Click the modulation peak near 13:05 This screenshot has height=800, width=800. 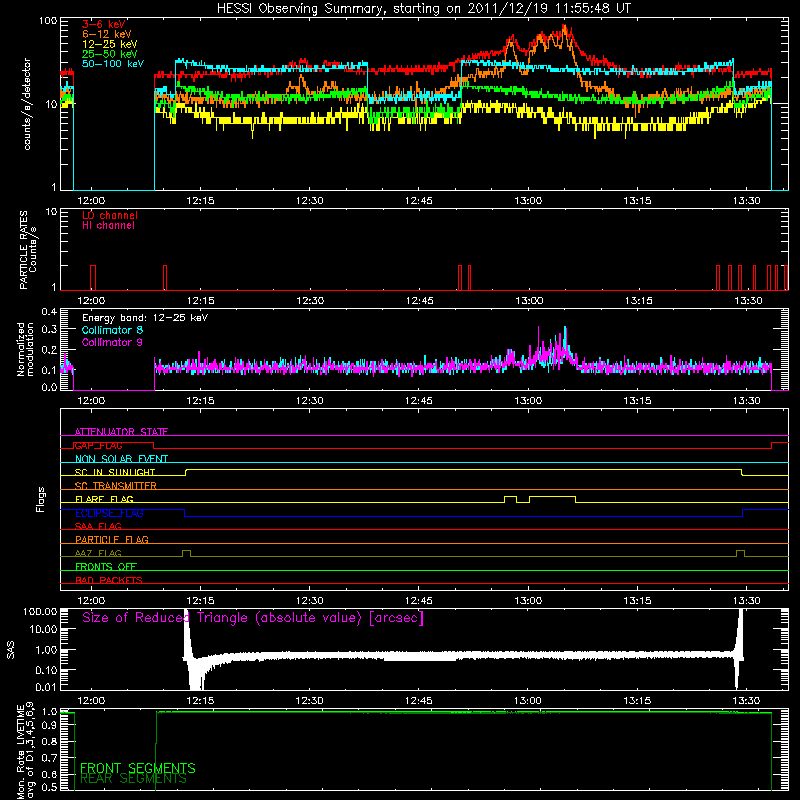click(564, 339)
